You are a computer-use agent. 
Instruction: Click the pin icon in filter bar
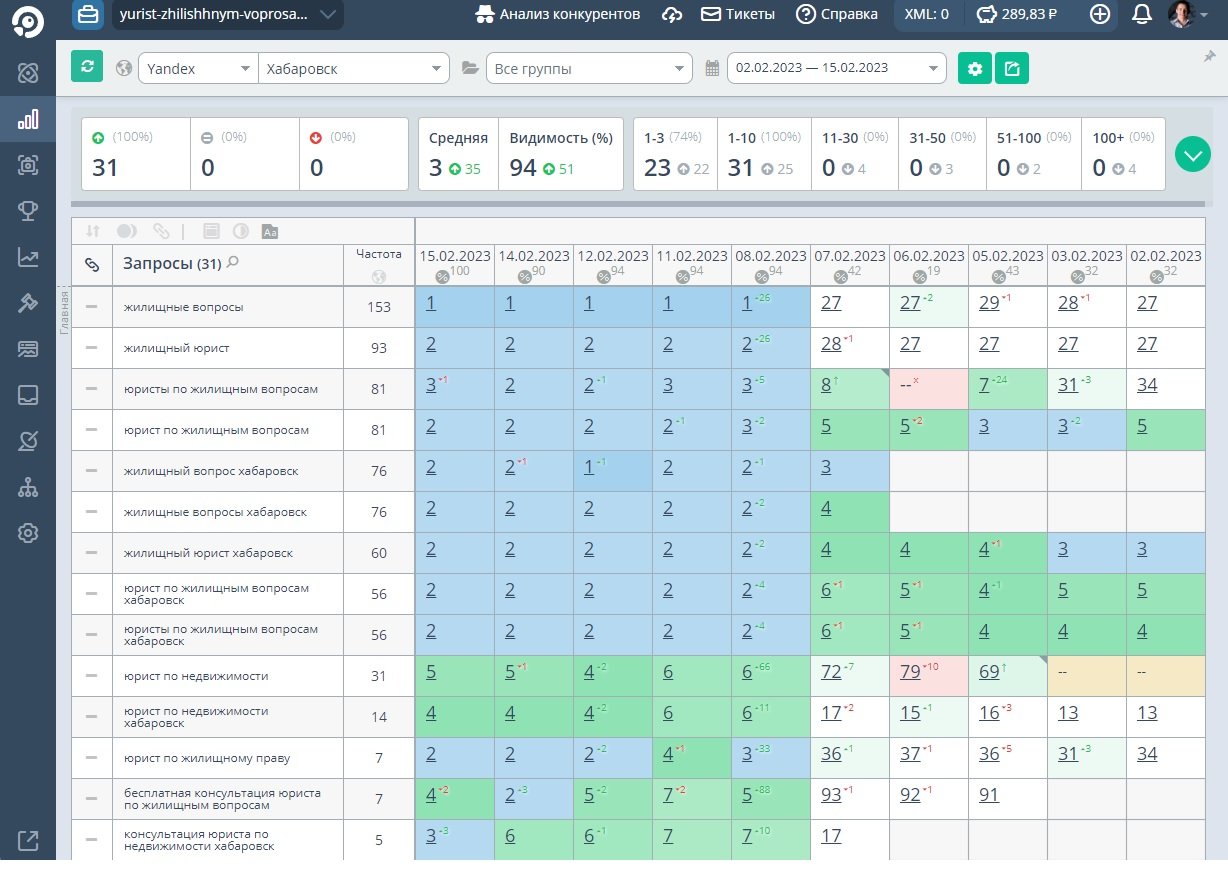[1209, 57]
